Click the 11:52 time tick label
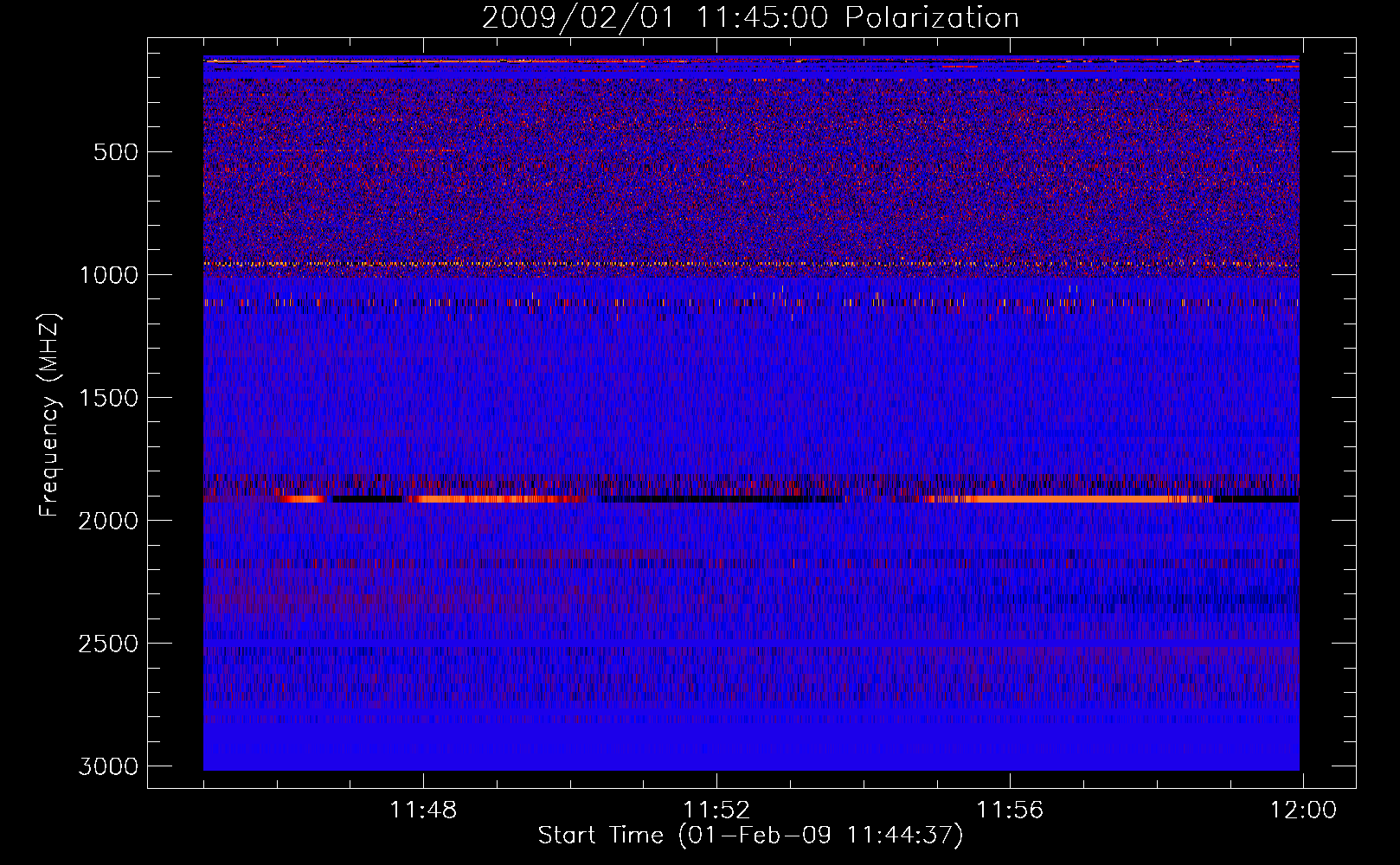This screenshot has width=1400, height=865. 716,811
